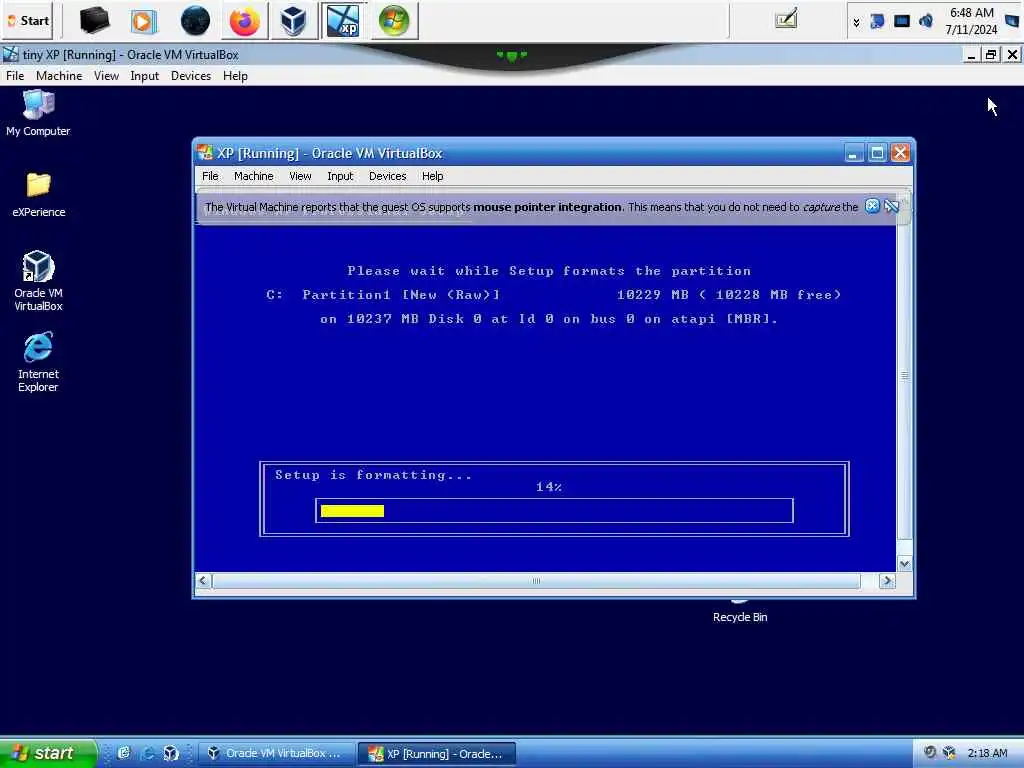Open the File menu of the inner XP window
Image resolution: width=1024 pixels, height=768 pixels.
[x=210, y=176]
